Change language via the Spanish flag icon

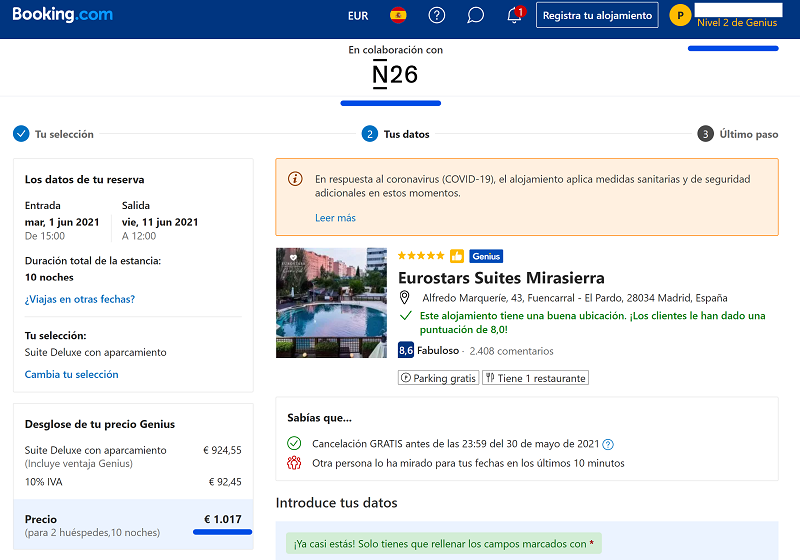398,15
